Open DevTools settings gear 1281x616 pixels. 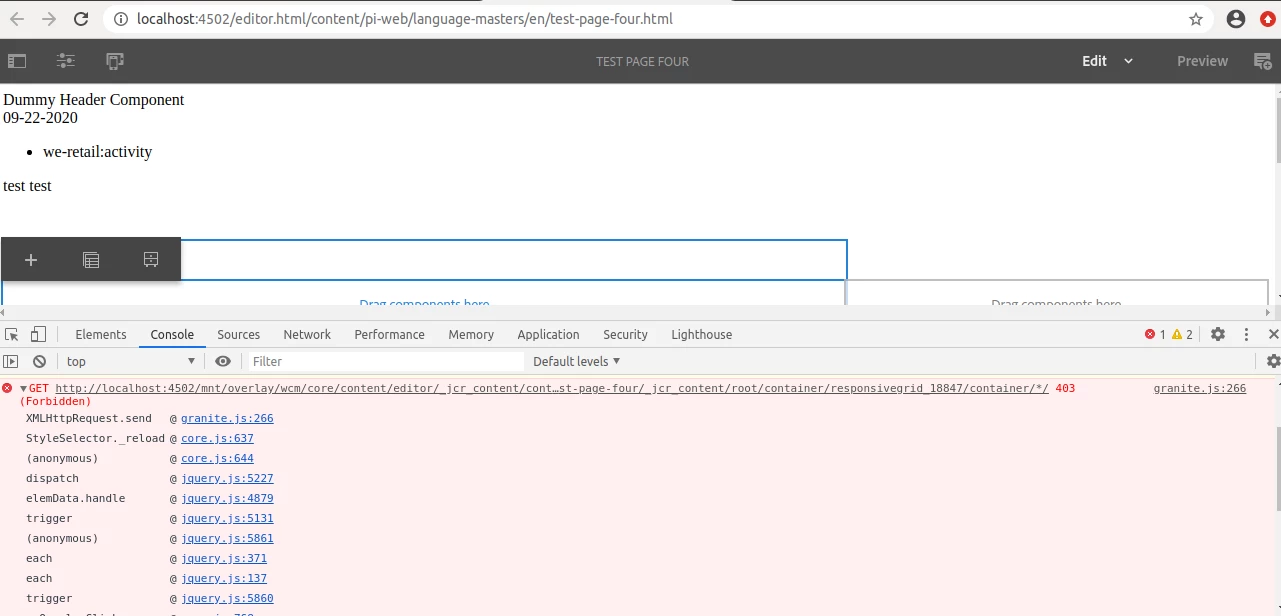pos(1218,334)
